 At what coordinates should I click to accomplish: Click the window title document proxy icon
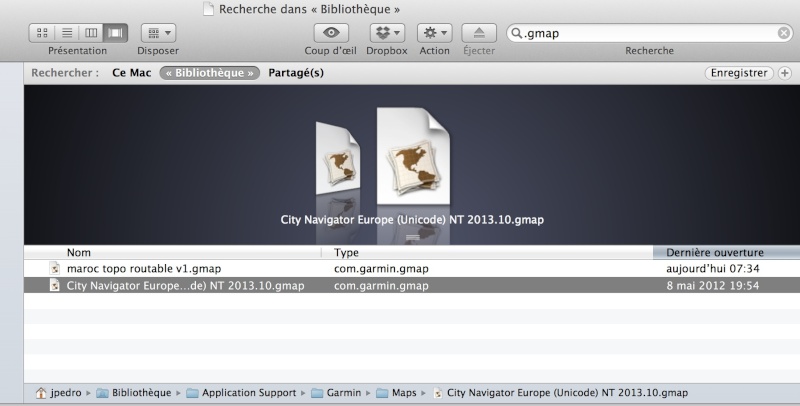tap(208, 9)
